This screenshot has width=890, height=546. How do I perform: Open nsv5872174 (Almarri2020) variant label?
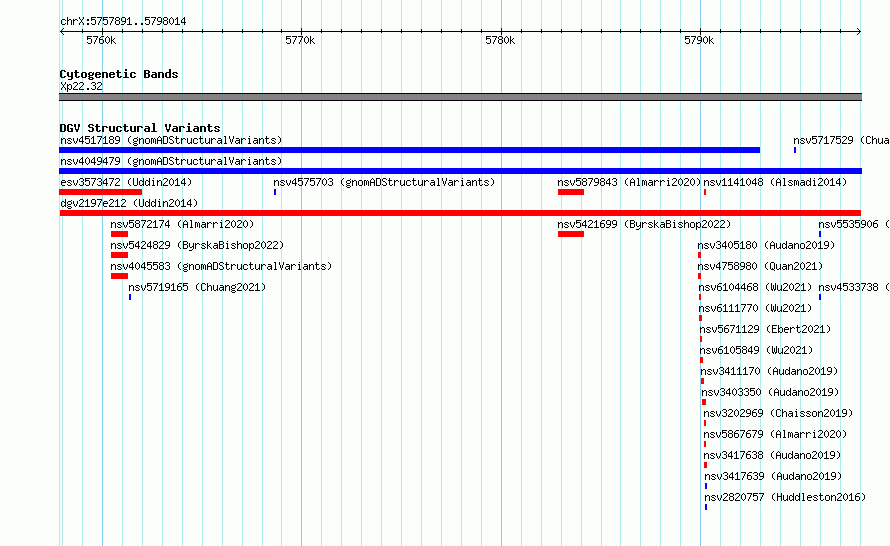pyautogui.click(x=182, y=224)
